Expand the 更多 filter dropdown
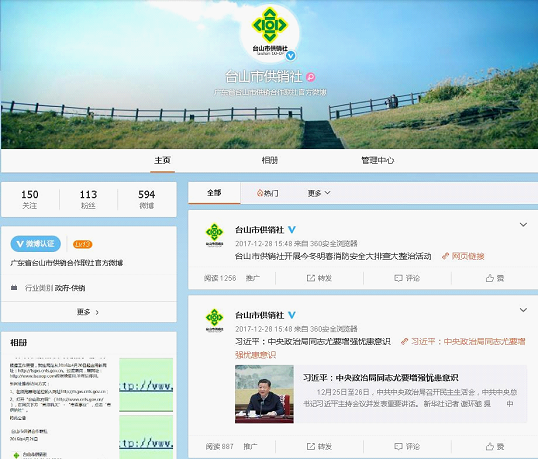The width and height of the screenshot is (538, 459). 319,193
